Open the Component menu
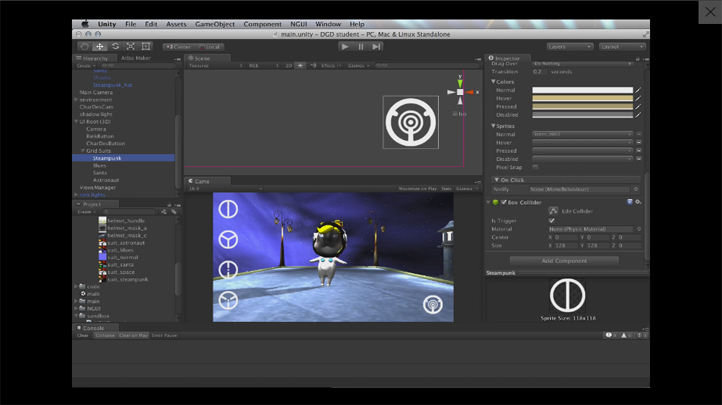This screenshot has width=722, height=405. tap(262, 24)
